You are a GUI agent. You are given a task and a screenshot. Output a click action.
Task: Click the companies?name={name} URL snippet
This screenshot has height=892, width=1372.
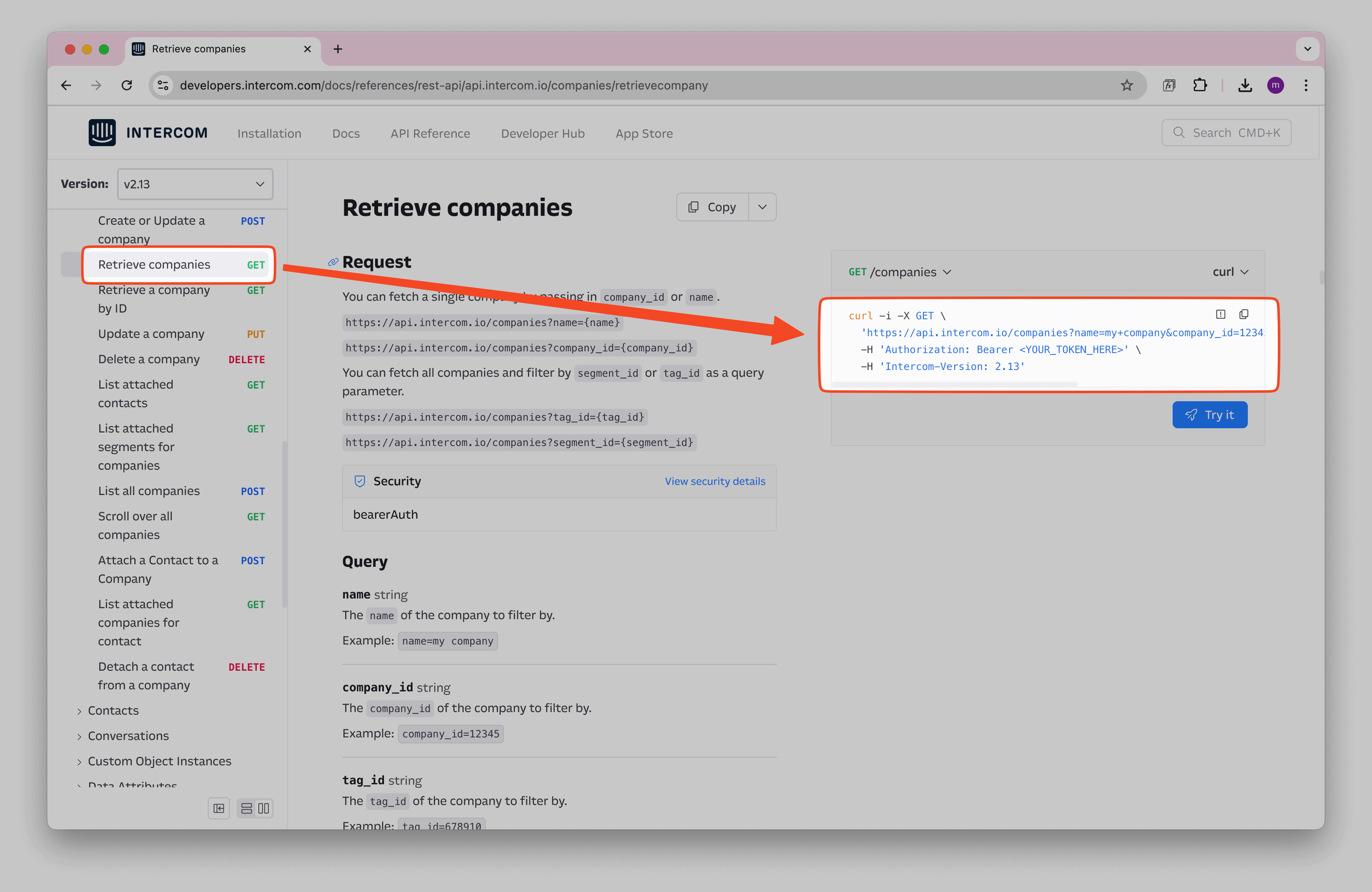point(482,323)
